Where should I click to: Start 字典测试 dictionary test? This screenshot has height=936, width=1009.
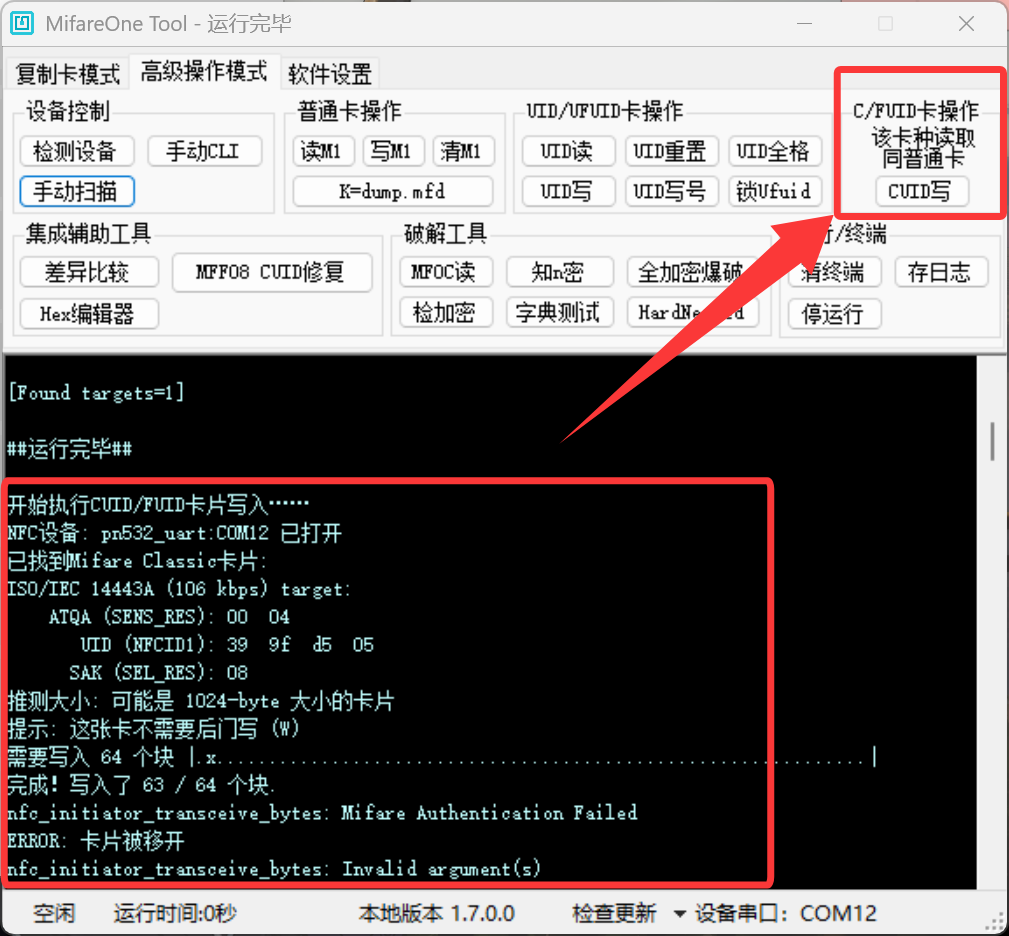point(558,313)
